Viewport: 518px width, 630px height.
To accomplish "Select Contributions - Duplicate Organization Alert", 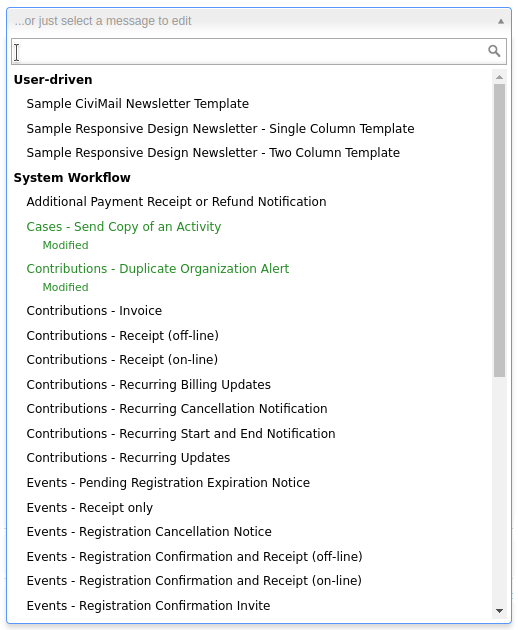I will (x=250, y=278).
